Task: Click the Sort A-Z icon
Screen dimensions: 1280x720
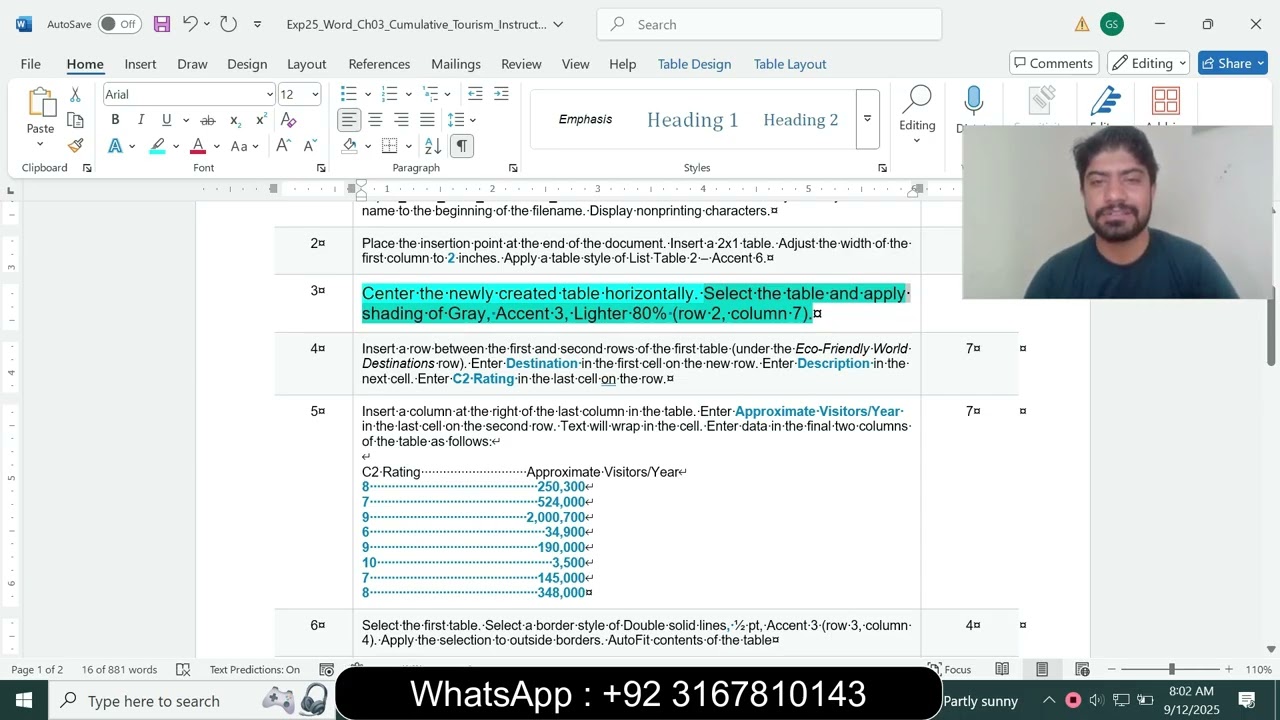Action: [x=433, y=146]
